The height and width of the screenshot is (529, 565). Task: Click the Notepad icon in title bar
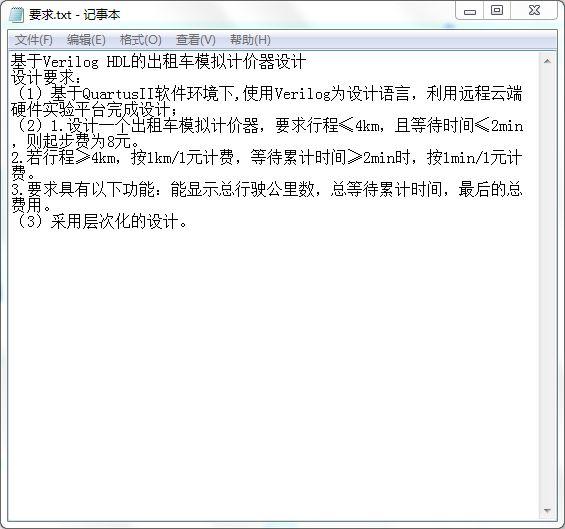(16, 15)
